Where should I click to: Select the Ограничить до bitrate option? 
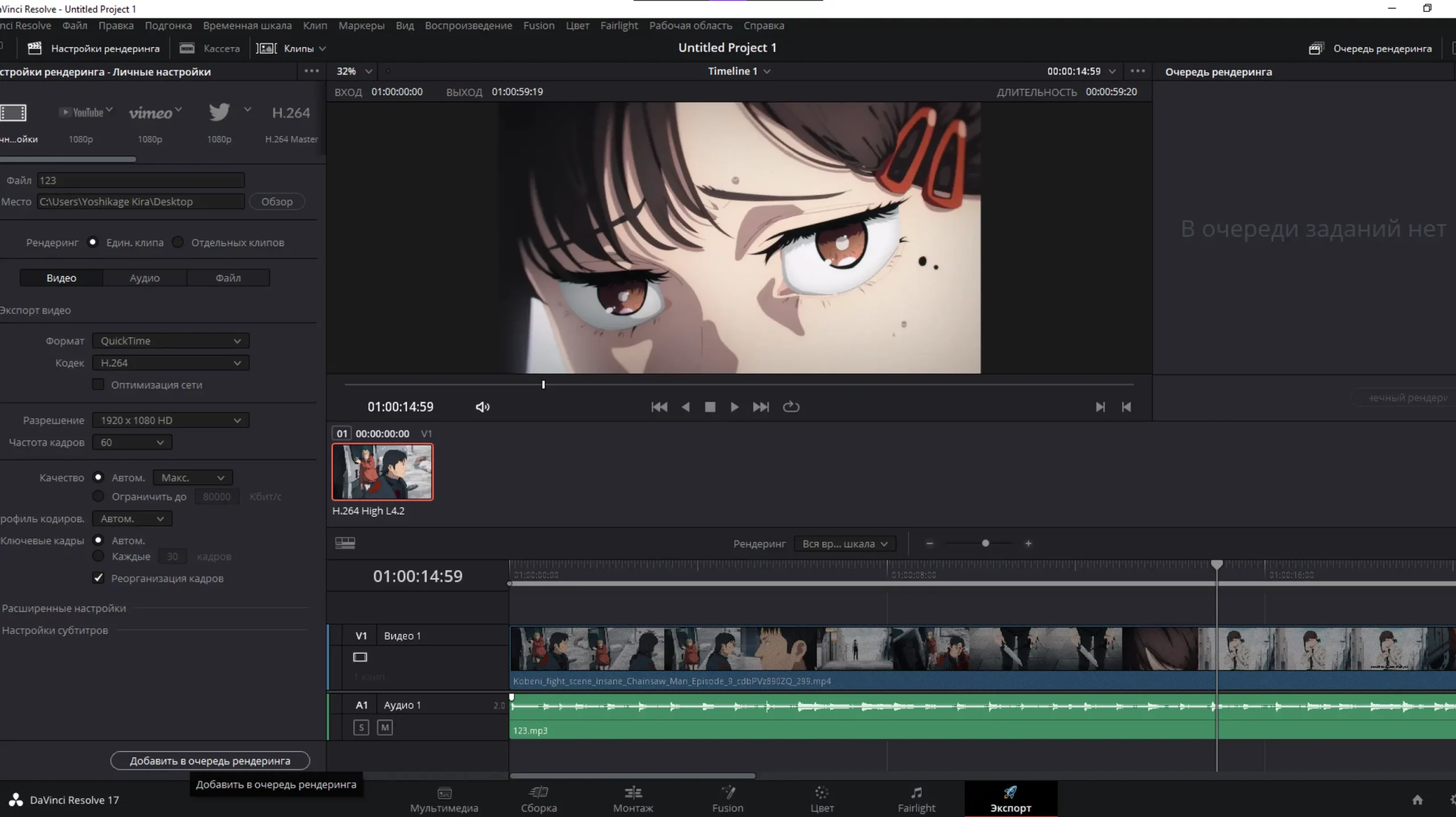pyautogui.click(x=98, y=496)
